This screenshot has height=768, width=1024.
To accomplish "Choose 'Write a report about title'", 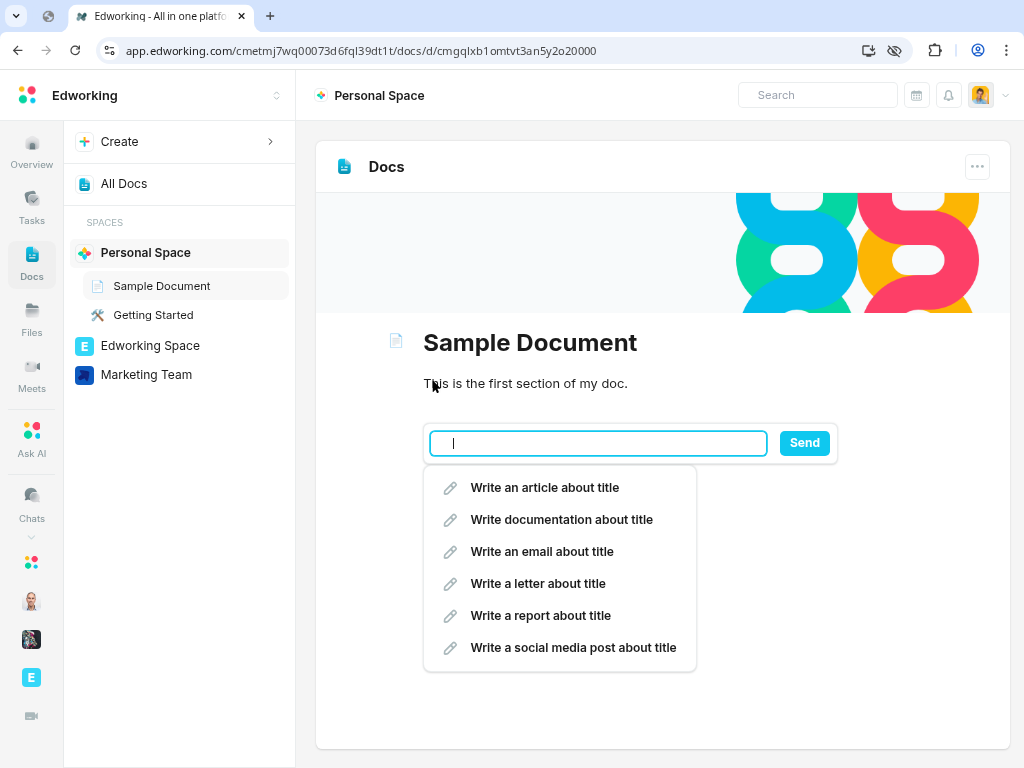I will [x=540, y=616].
